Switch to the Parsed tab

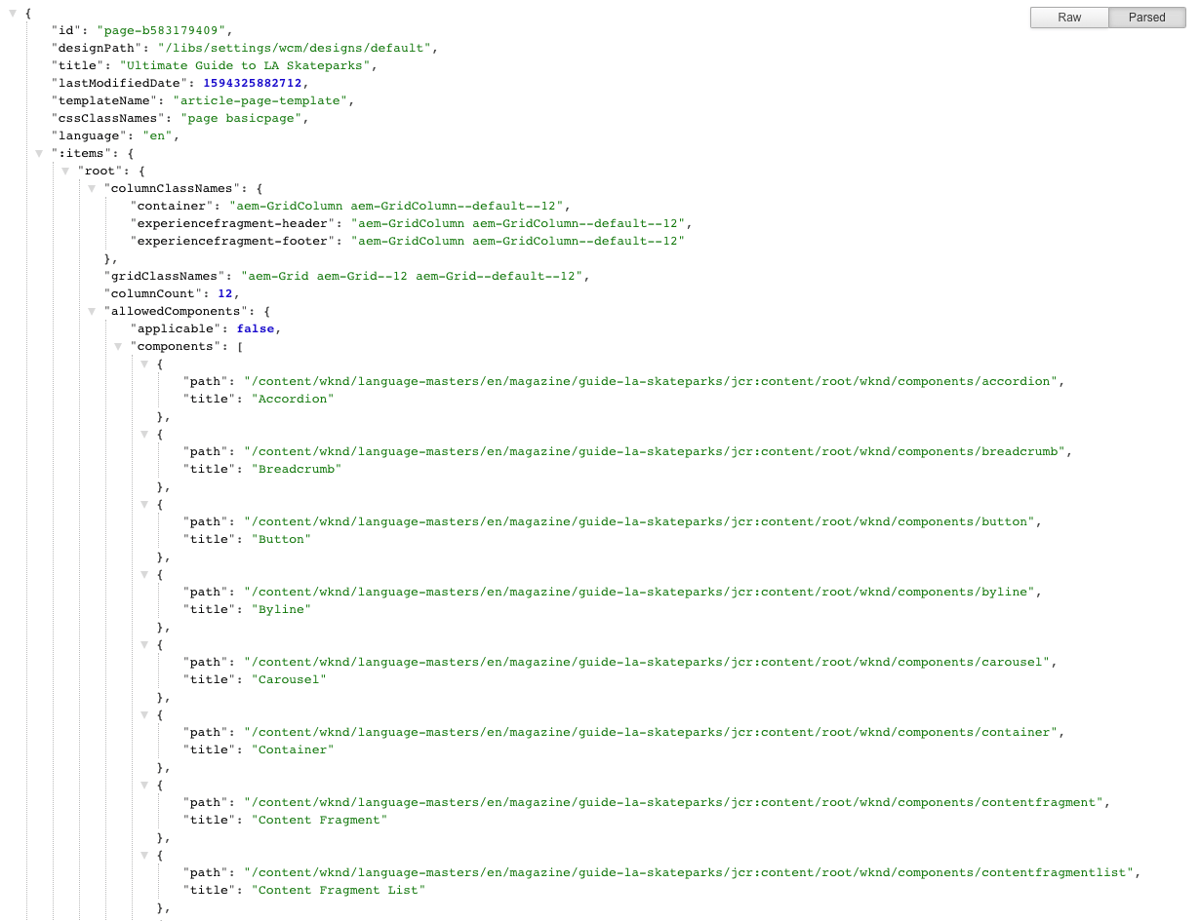click(x=1146, y=17)
